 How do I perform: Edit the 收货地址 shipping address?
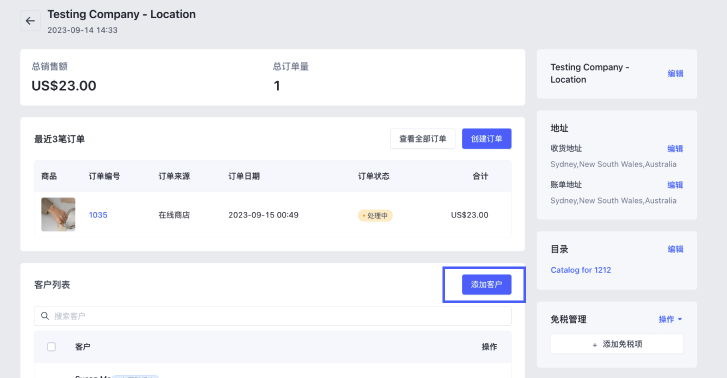[x=675, y=148]
